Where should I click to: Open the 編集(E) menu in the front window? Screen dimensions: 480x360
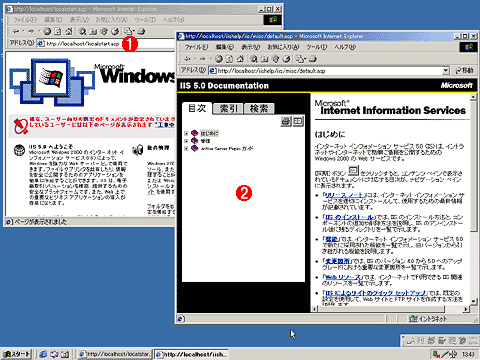[x=225, y=47]
